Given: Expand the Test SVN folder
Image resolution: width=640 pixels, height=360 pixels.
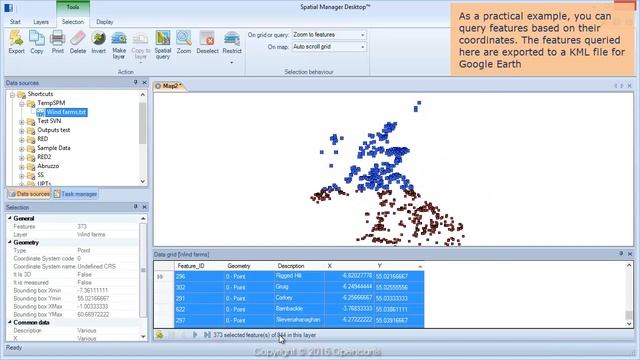Looking at the screenshot, I should (x=22, y=122).
